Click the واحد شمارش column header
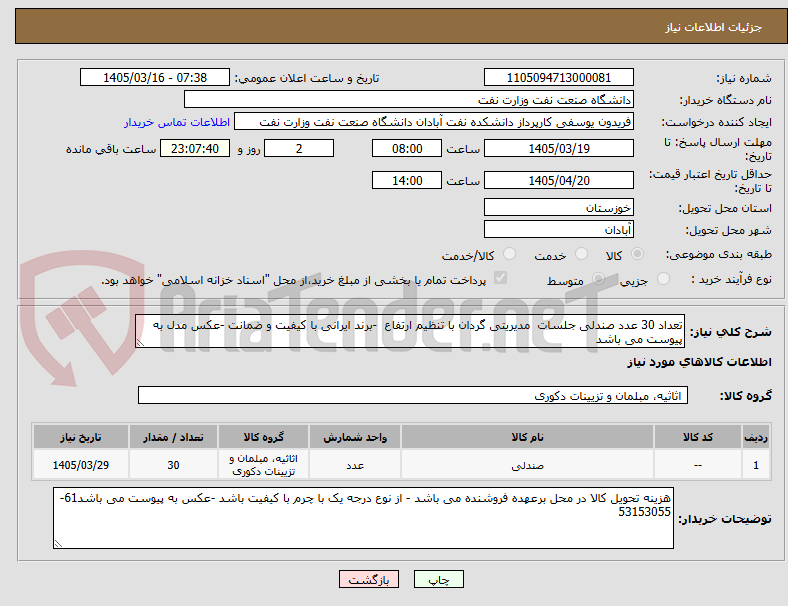The width and height of the screenshot is (788, 606). [355, 437]
